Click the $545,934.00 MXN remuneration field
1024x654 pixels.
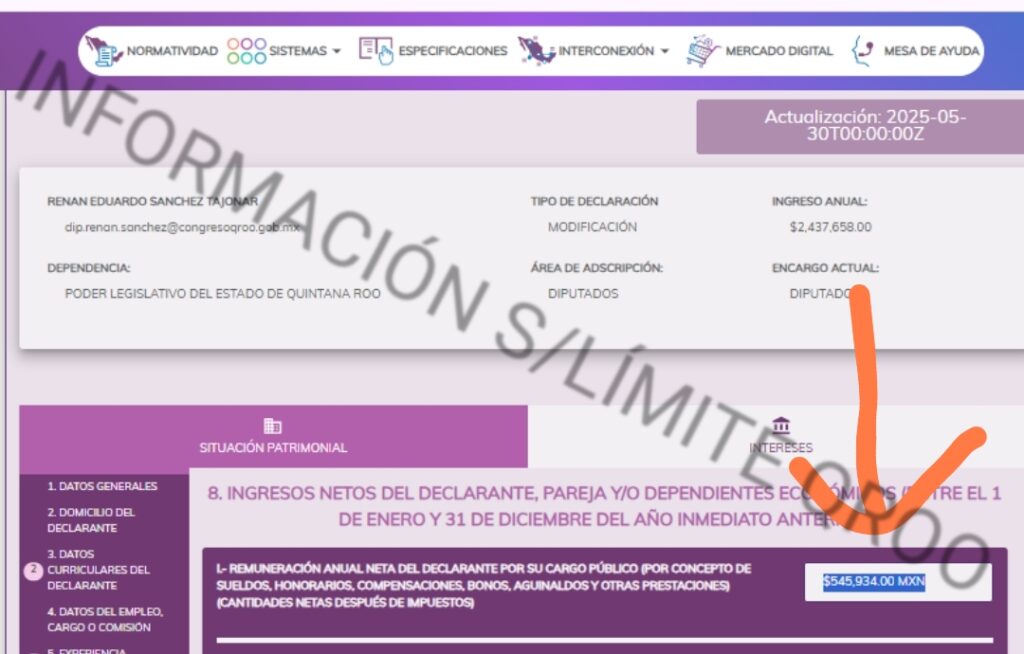(x=897, y=581)
